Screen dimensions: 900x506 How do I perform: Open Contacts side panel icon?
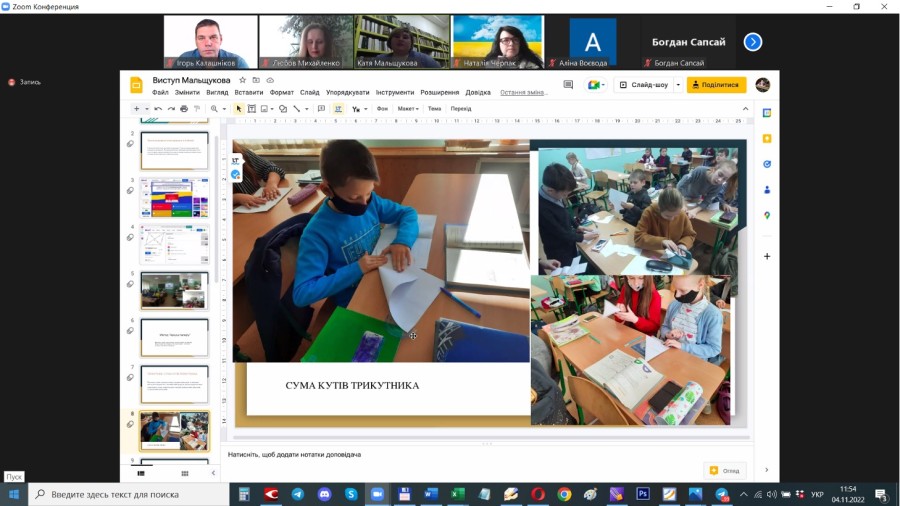pyautogui.click(x=767, y=190)
